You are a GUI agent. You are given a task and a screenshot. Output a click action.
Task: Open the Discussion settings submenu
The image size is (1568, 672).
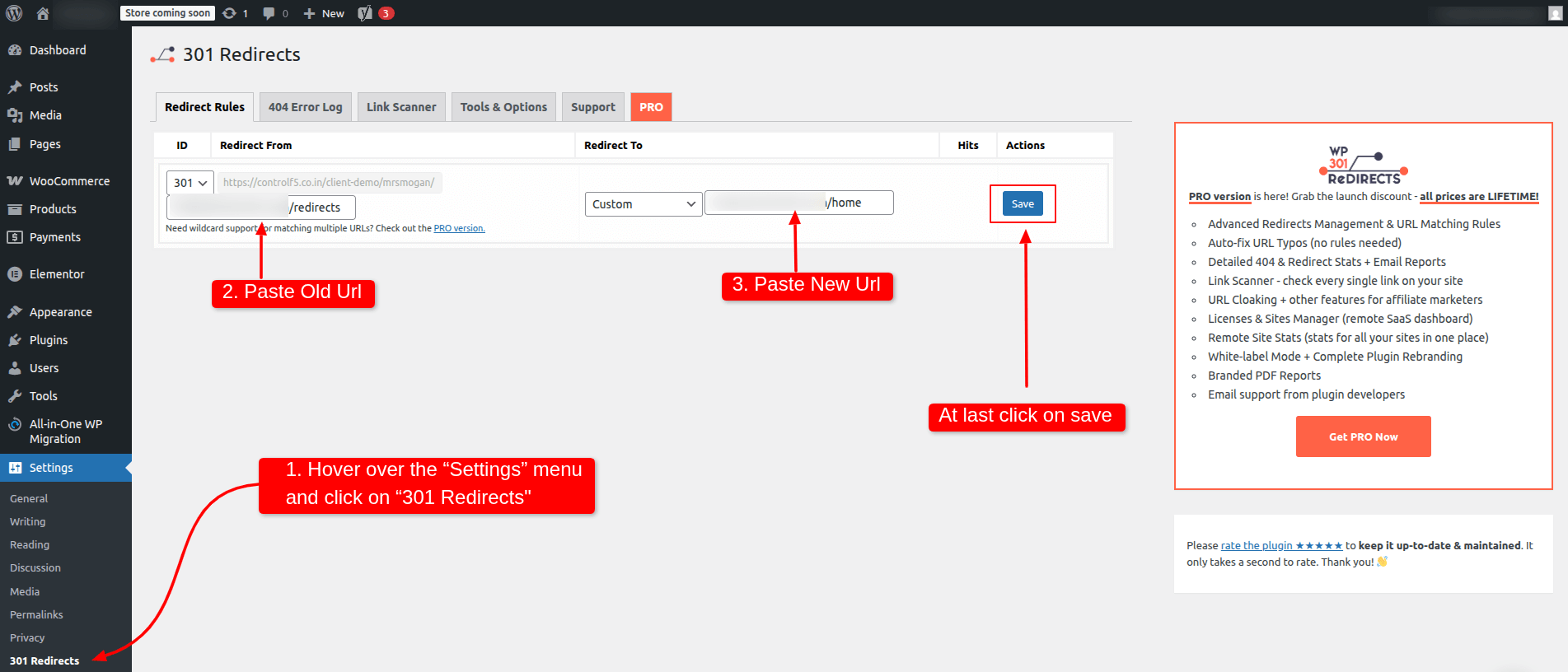click(35, 567)
